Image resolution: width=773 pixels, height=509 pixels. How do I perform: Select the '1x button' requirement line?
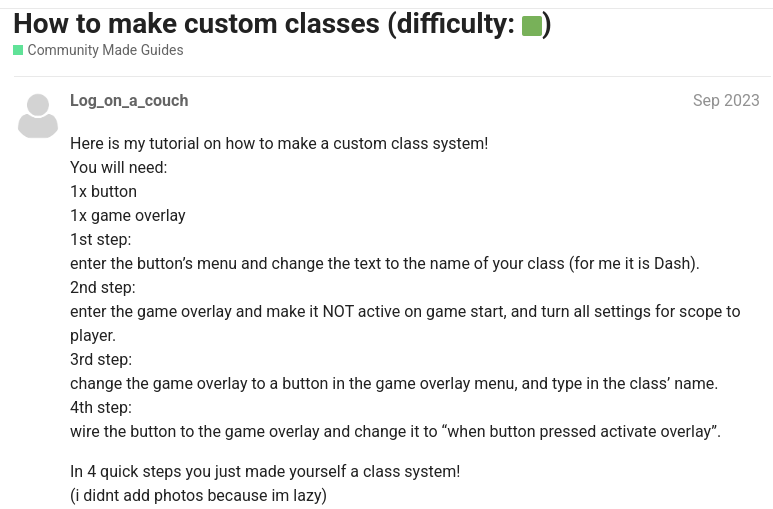[103, 191]
